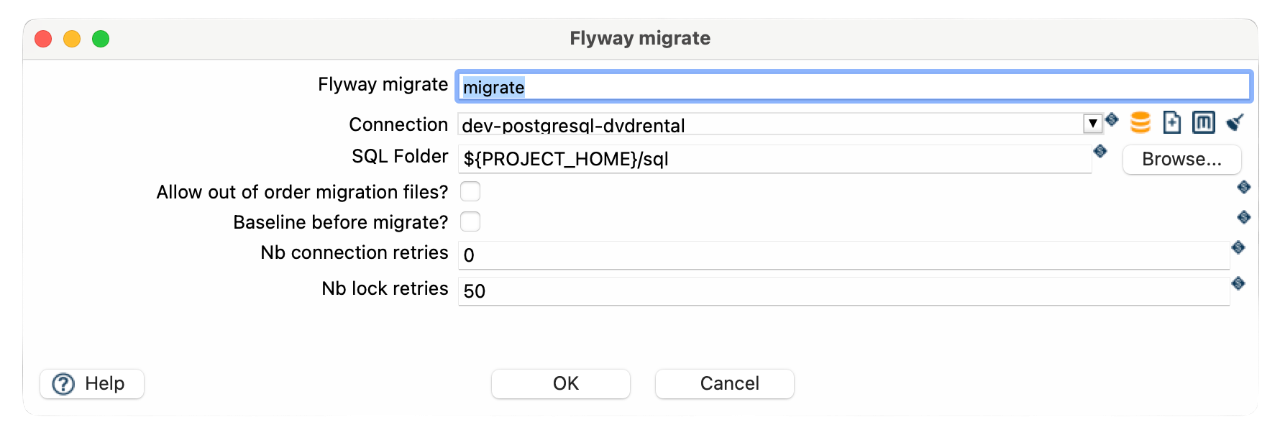Click variable icon on Allow out of order row
The width and height of the screenshot is (1280, 437).
coord(1244,186)
